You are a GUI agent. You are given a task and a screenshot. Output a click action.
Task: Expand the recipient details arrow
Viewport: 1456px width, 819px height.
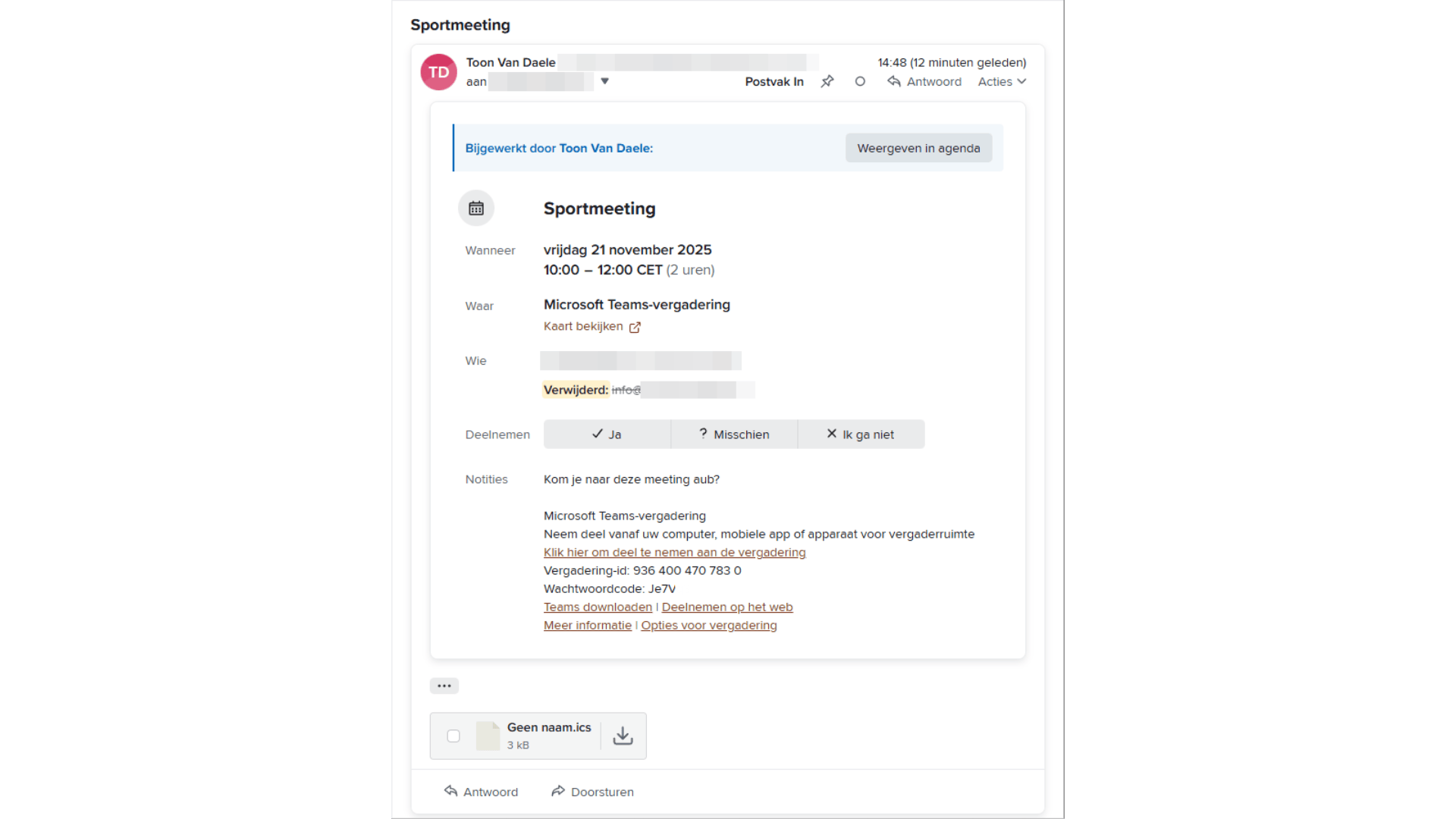[x=604, y=81]
